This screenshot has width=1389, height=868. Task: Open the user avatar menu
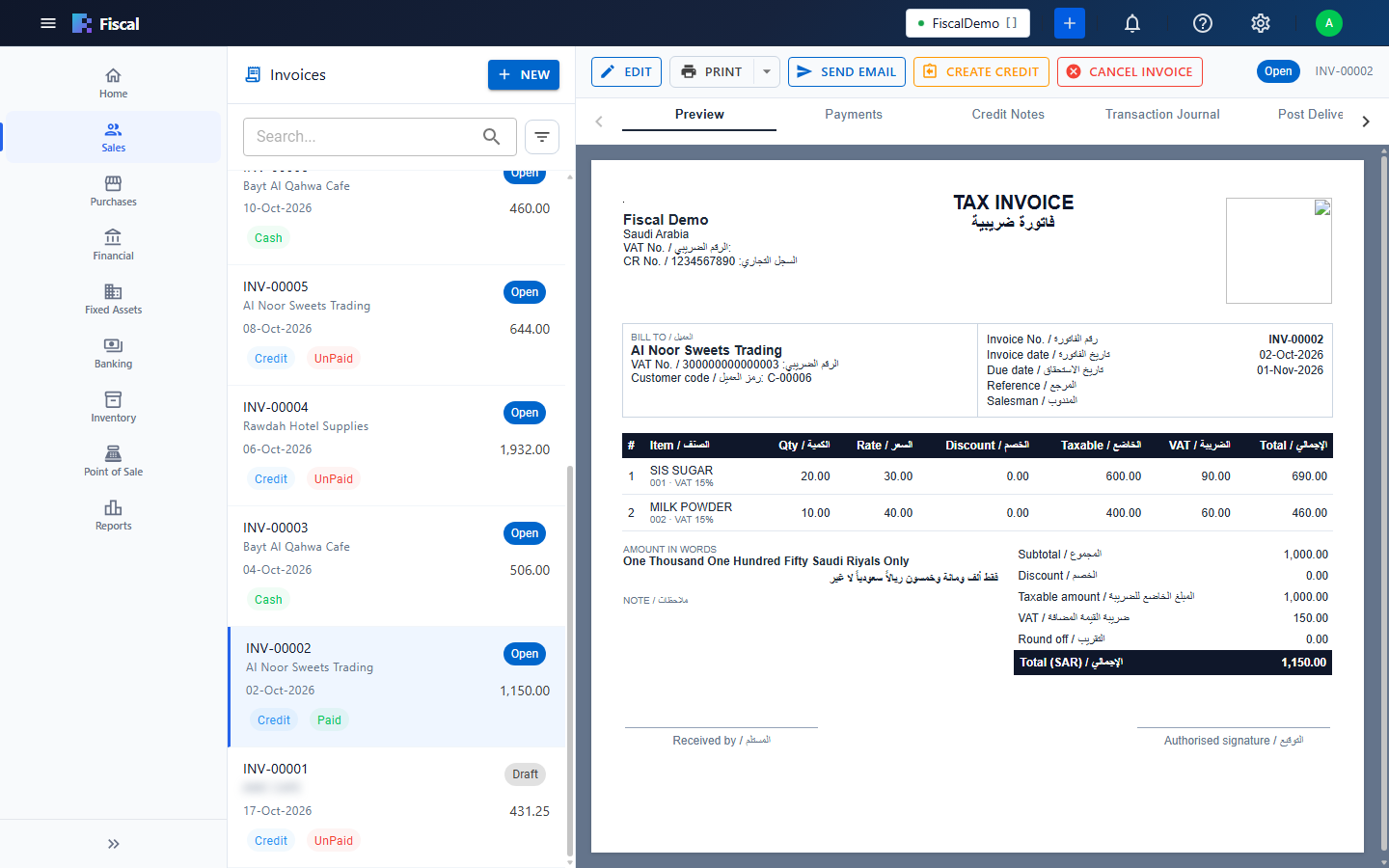(1329, 23)
